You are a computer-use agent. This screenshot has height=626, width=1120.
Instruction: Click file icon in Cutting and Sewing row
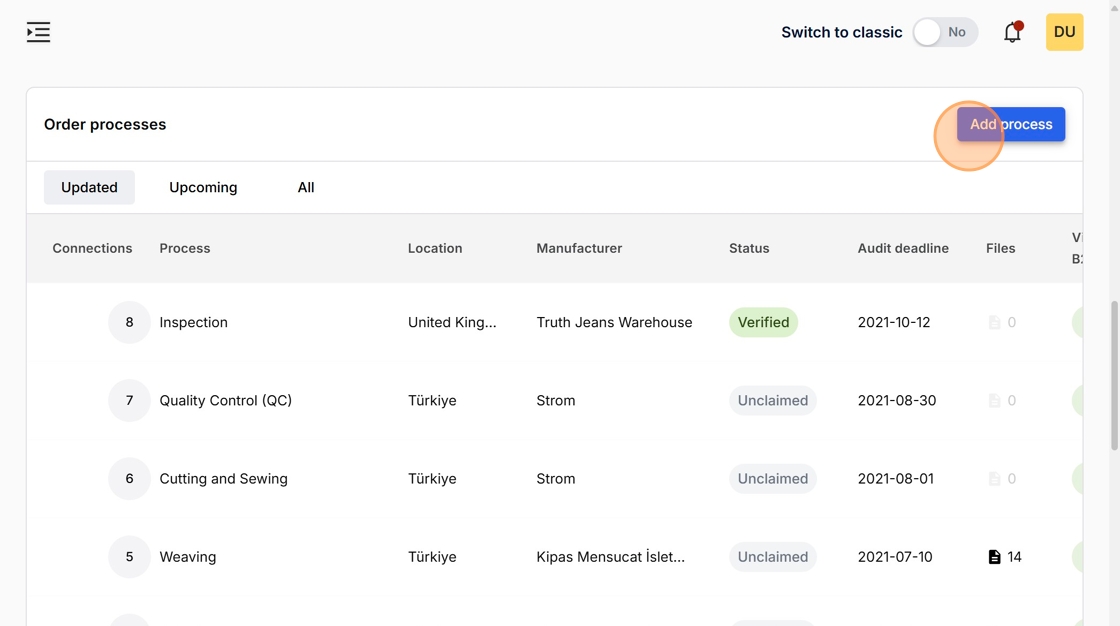(994, 479)
